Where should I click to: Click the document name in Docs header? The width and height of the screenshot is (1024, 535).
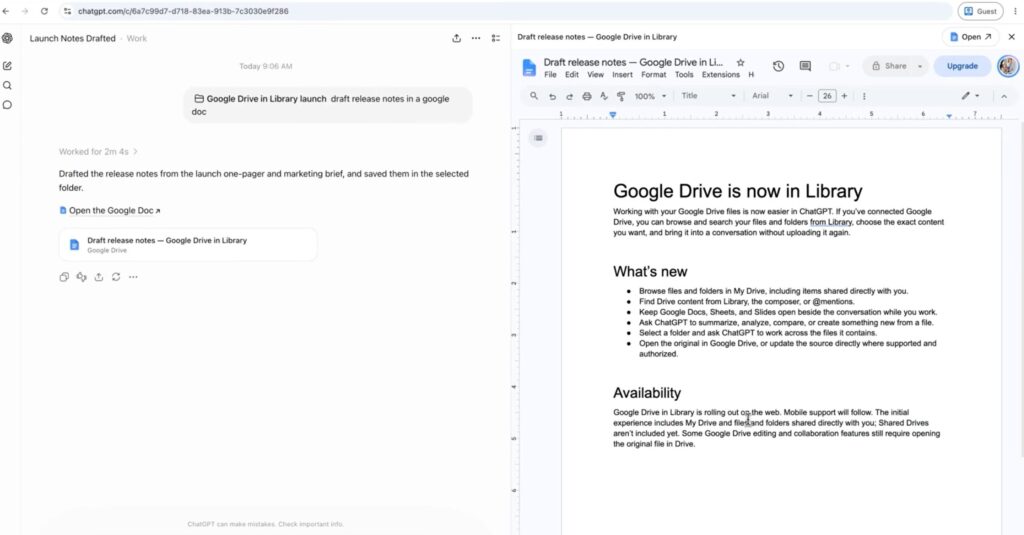633,62
